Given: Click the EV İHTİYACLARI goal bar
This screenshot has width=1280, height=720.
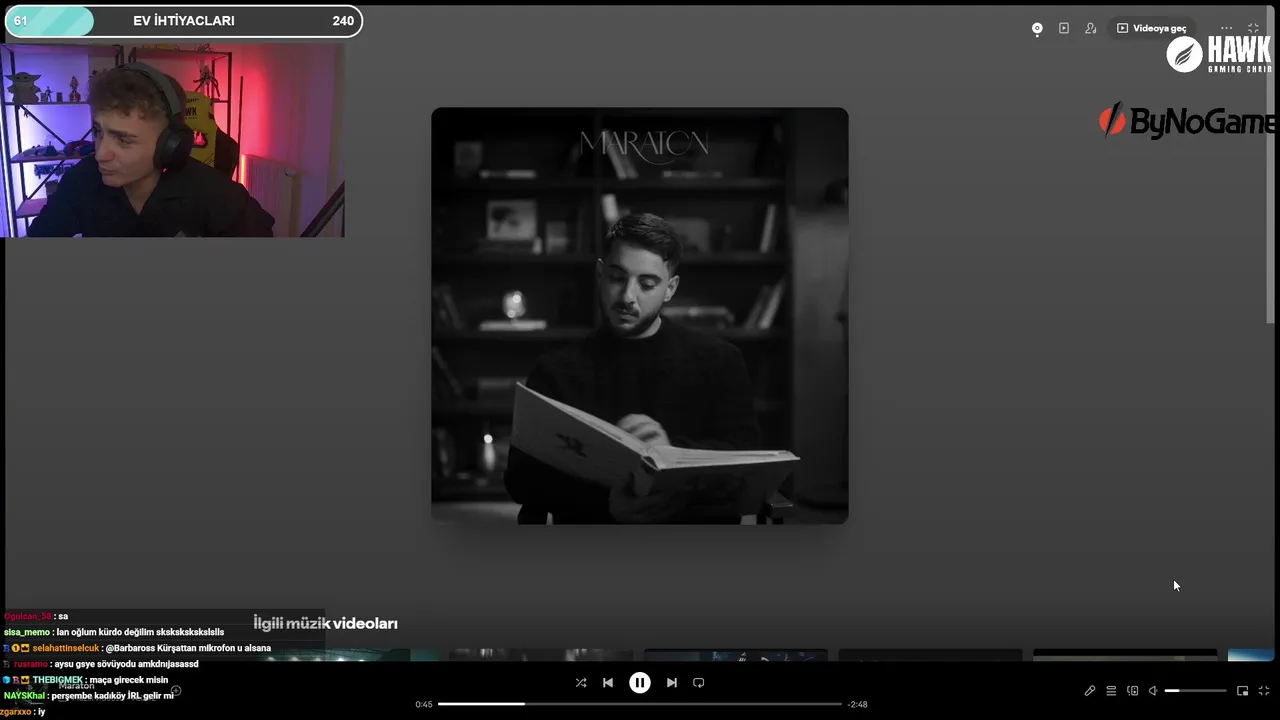Looking at the screenshot, I should (x=184, y=21).
